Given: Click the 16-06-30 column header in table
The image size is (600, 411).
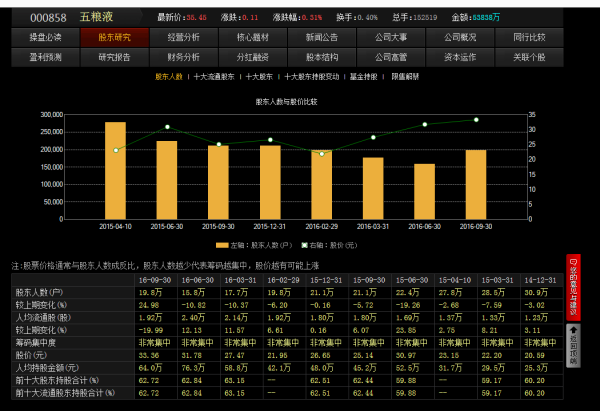Looking at the screenshot, I should click(x=198, y=280).
